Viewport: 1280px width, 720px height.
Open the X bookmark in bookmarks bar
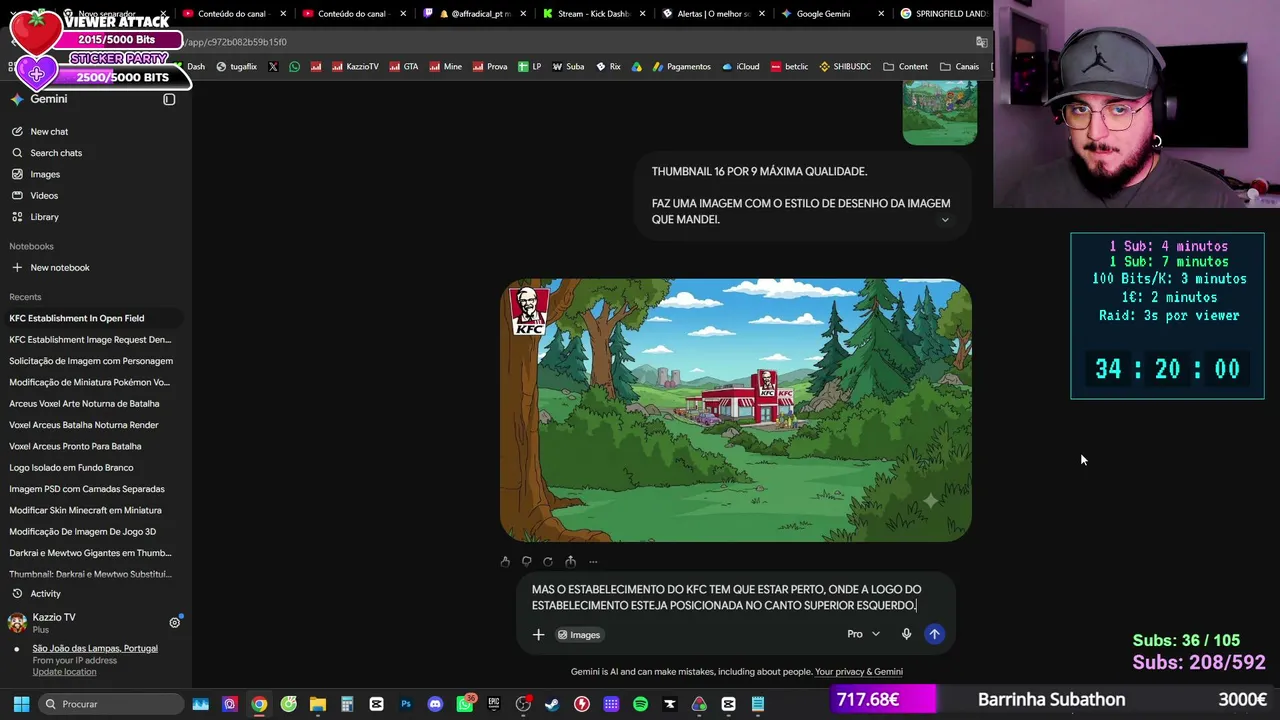(x=273, y=67)
